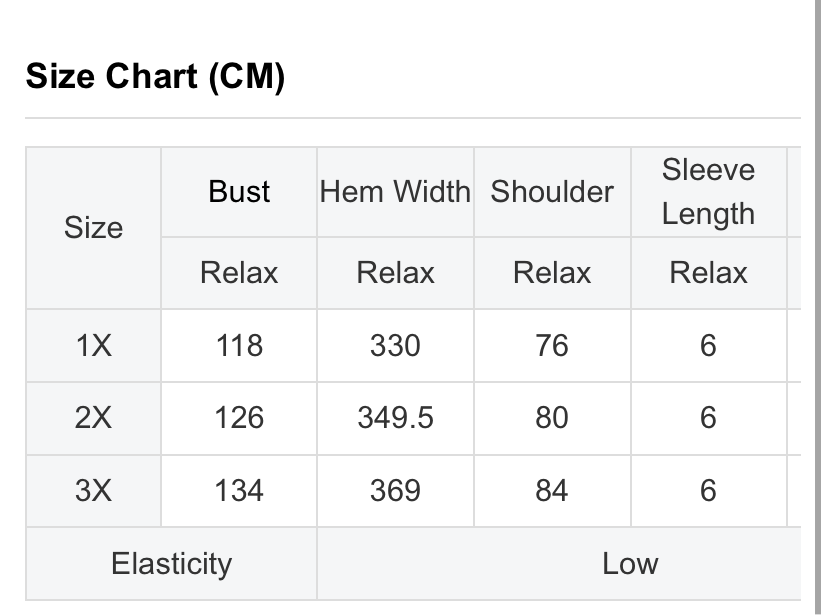Click the Size Chart (CM) heading
The width and height of the screenshot is (827, 615).
155,76
